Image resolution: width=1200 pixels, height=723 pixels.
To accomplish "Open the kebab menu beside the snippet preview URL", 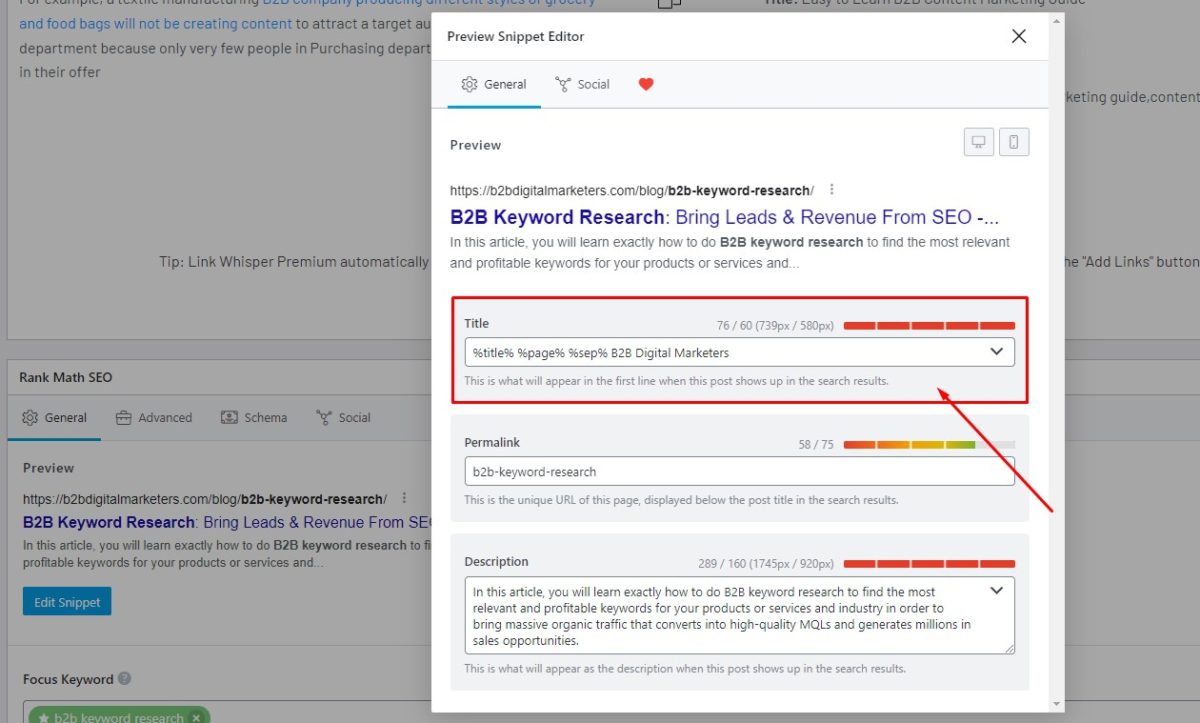I will (x=832, y=189).
